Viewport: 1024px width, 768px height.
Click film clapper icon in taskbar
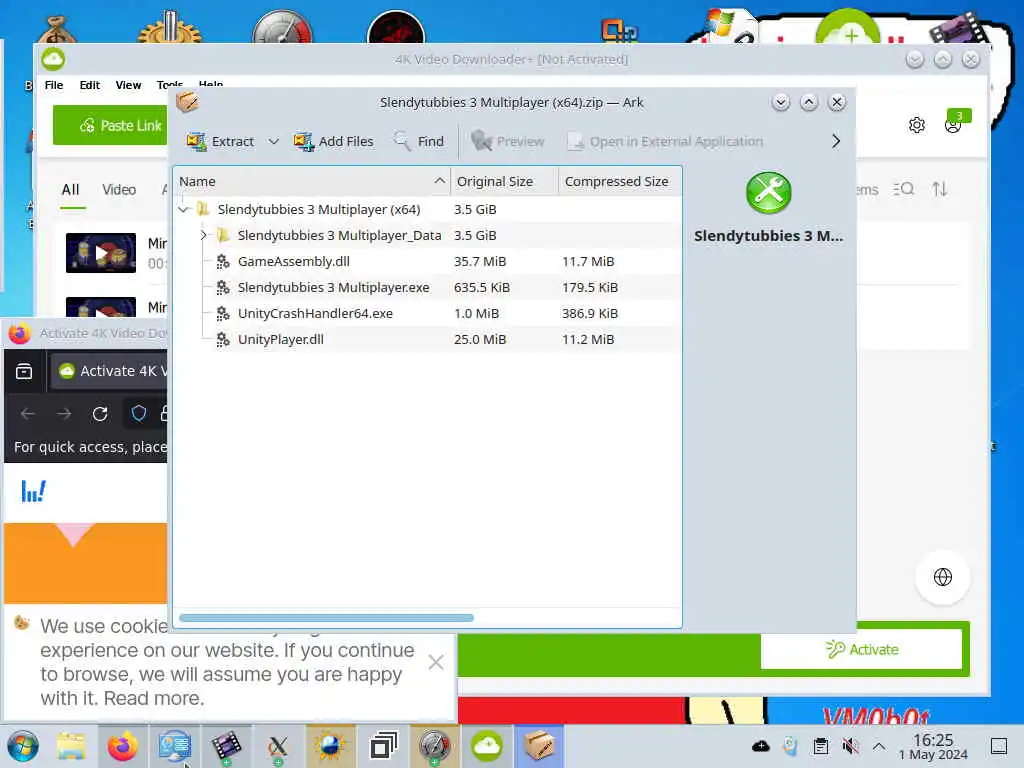coord(226,746)
